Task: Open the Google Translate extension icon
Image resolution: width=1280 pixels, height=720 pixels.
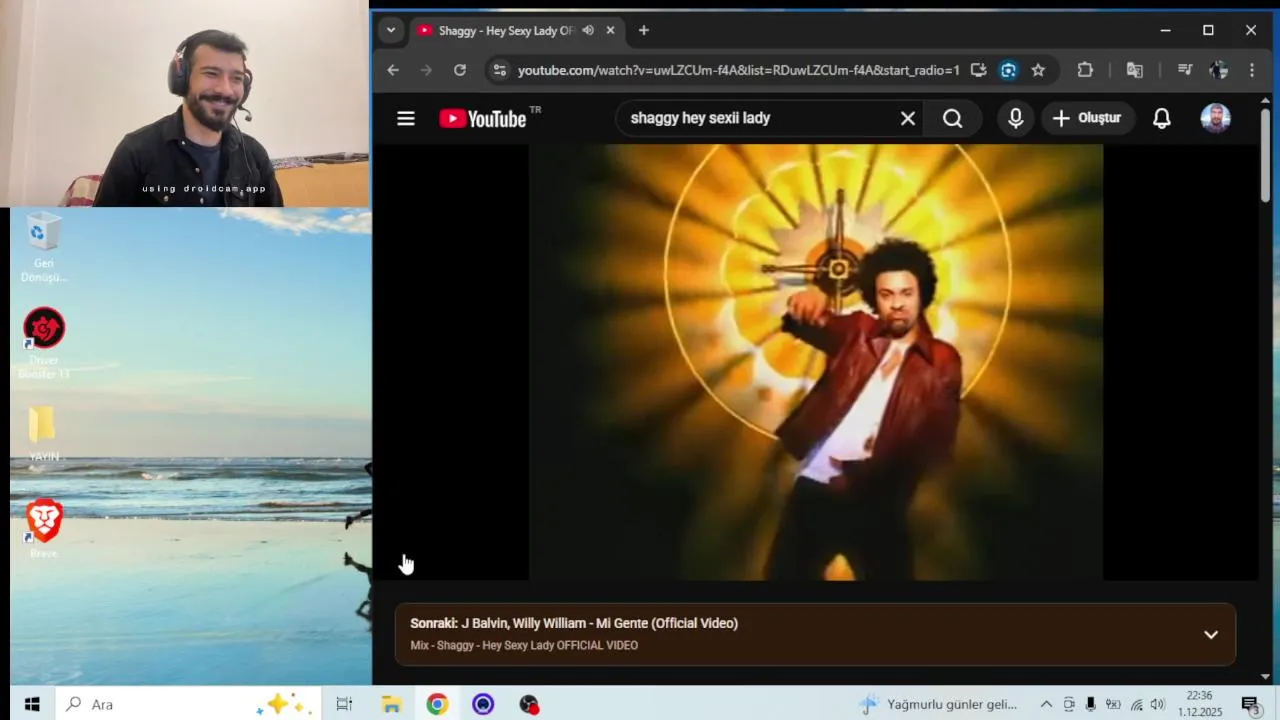Action: coord(1134,70)
